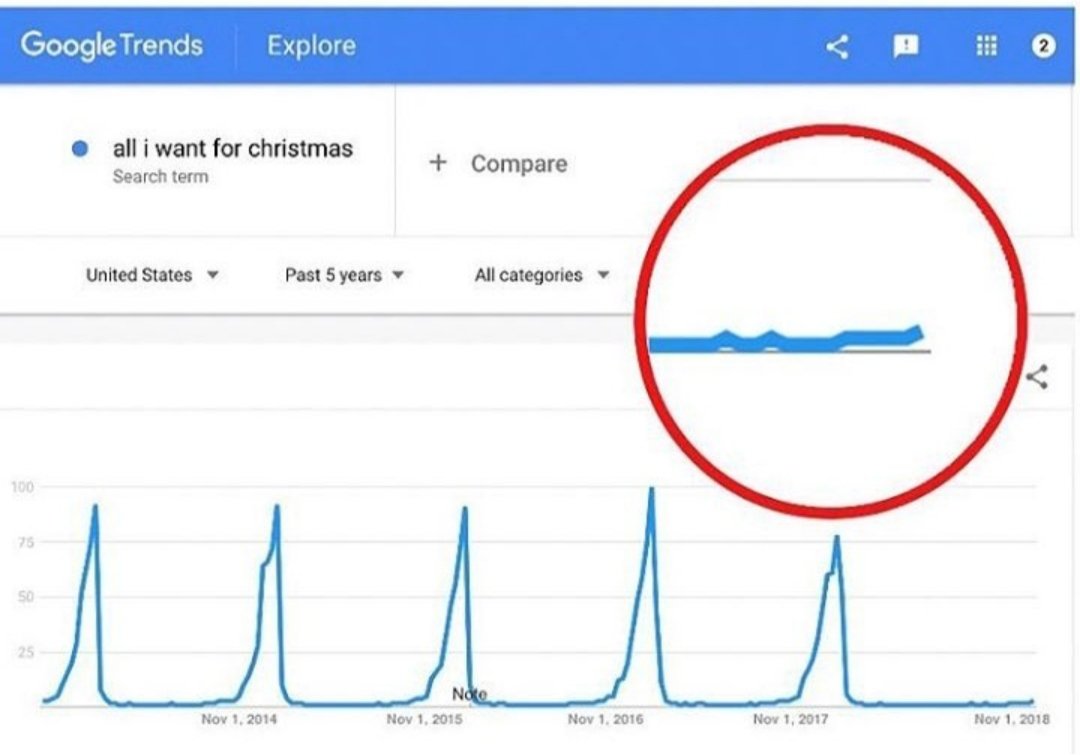Image resolution: width=1080 pixels, height=755 pixels.
Task: Open the Note marker on chart
Action: [469, 694]
